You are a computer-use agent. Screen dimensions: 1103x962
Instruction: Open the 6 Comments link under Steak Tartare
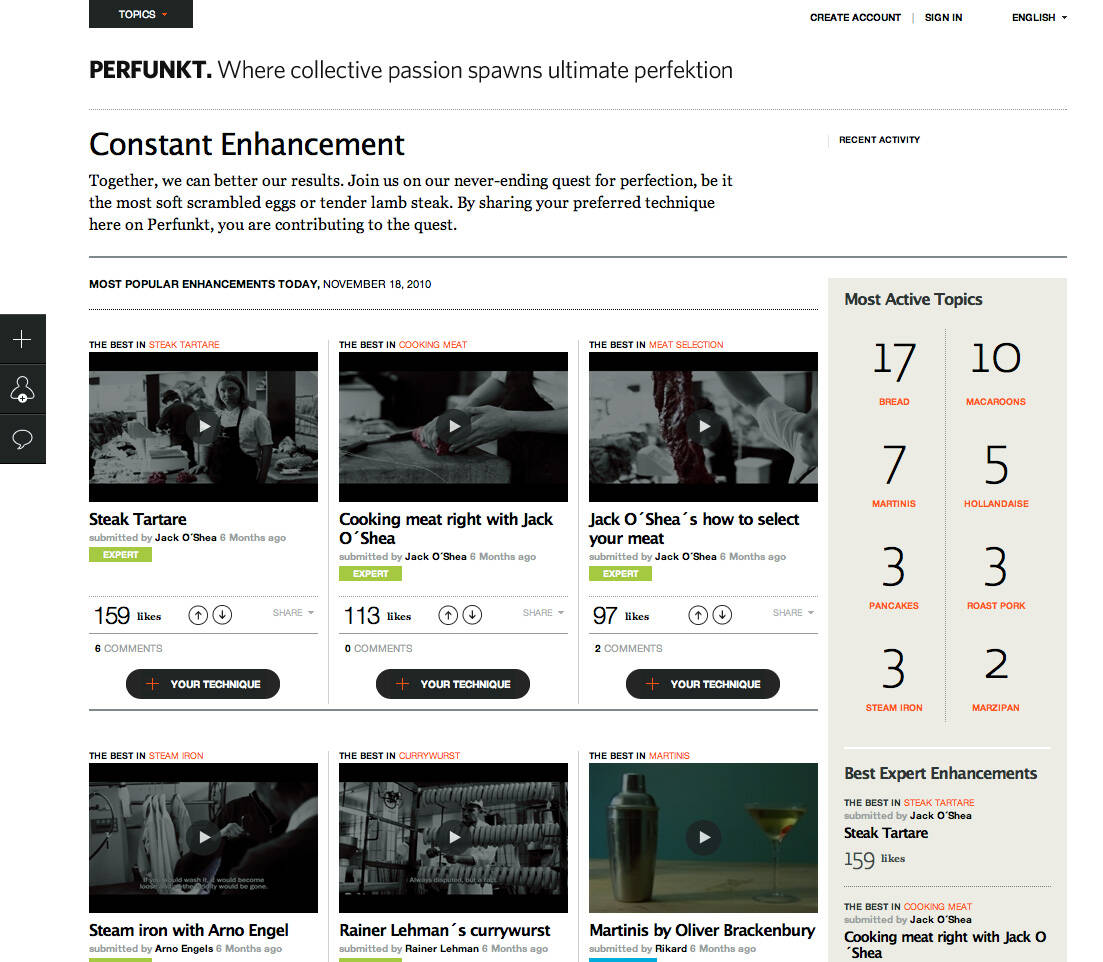click(x=129, y=648)
